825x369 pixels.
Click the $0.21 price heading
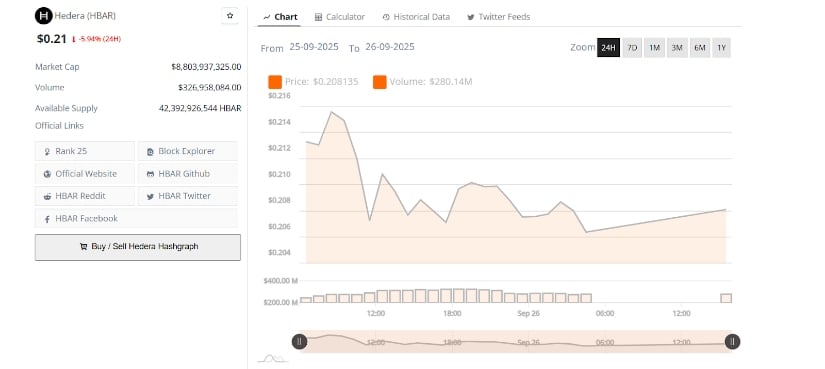pos(52,38)
